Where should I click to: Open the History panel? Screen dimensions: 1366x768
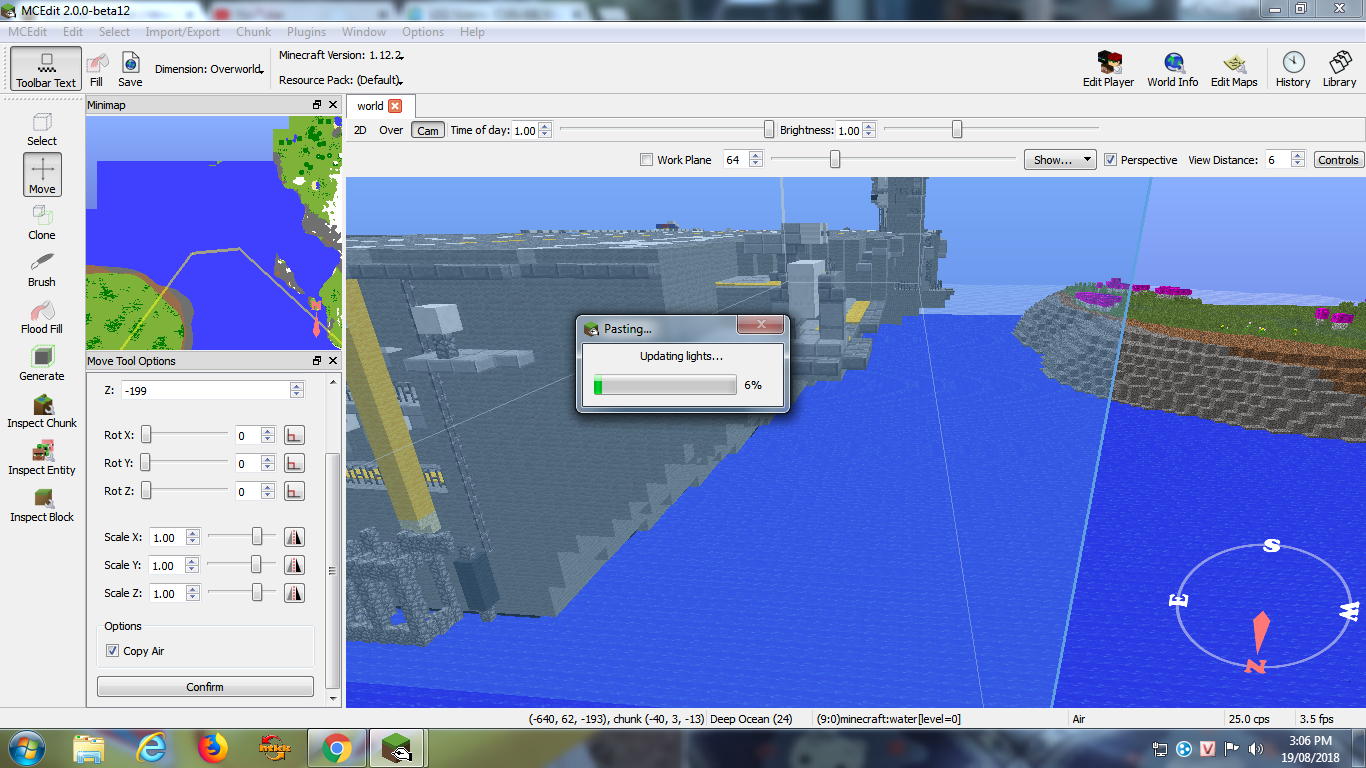click(x=1292, y=70)
